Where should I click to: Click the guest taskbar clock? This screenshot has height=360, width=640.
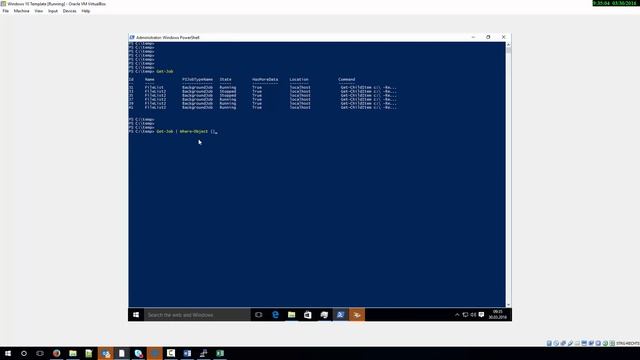tap(498, 315)
